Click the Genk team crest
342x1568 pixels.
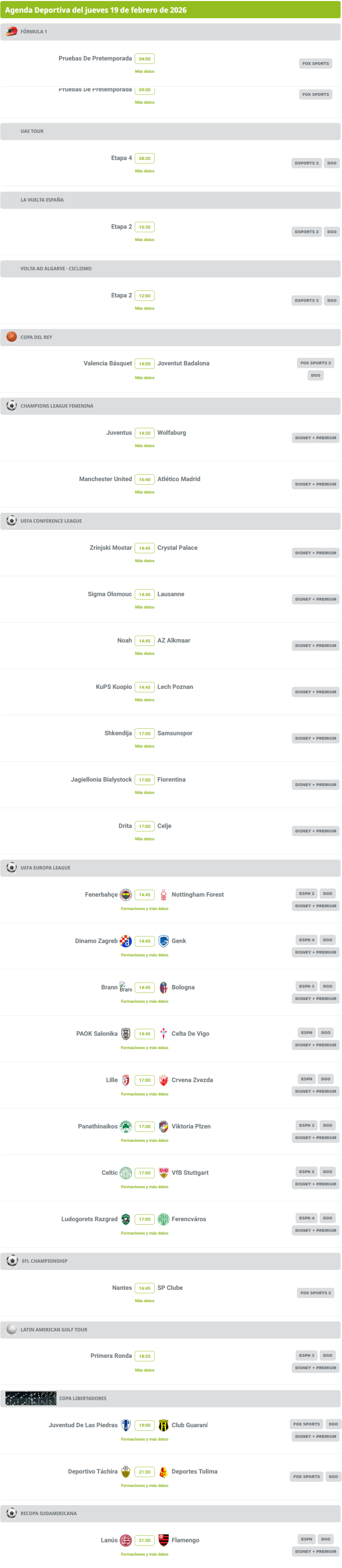[x=163, y=941]
